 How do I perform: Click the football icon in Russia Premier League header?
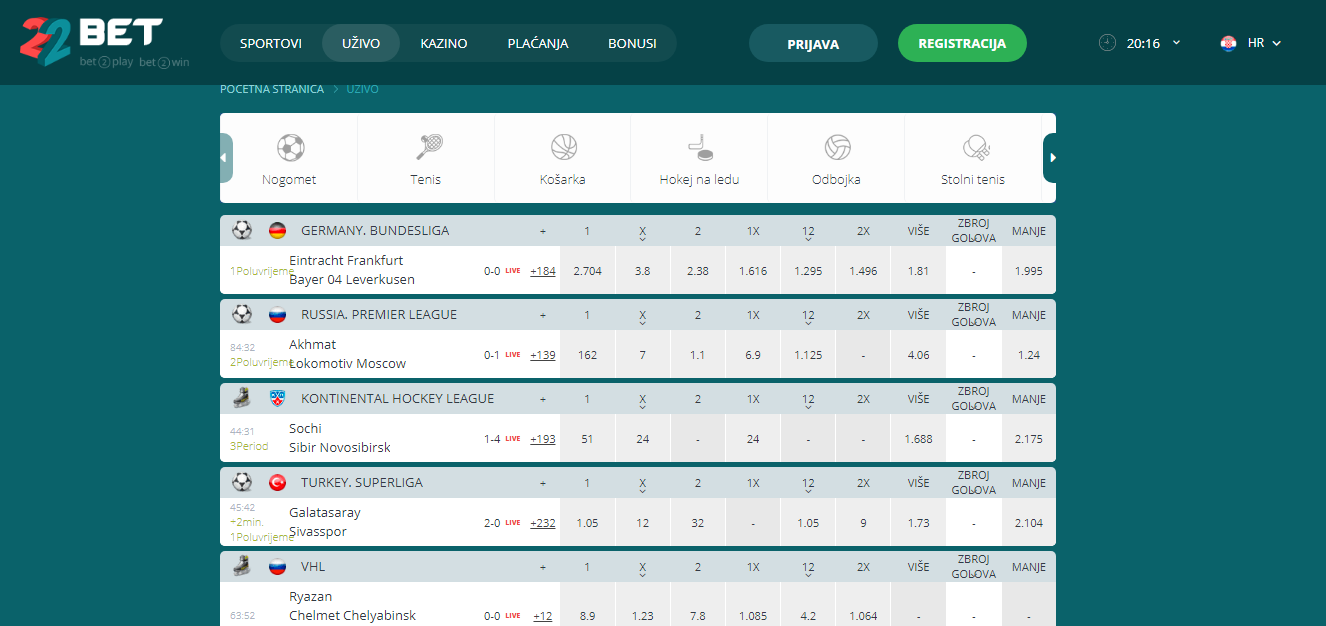(242, 314)
